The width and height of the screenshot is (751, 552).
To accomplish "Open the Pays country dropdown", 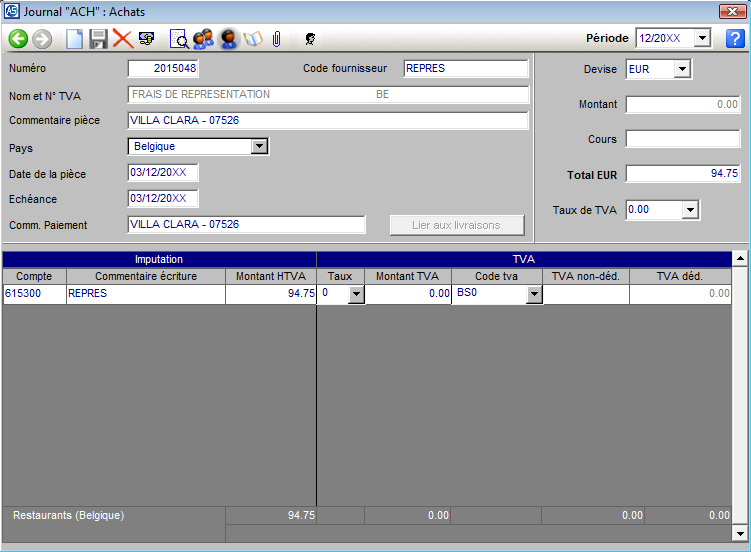I will click(259, 146).
